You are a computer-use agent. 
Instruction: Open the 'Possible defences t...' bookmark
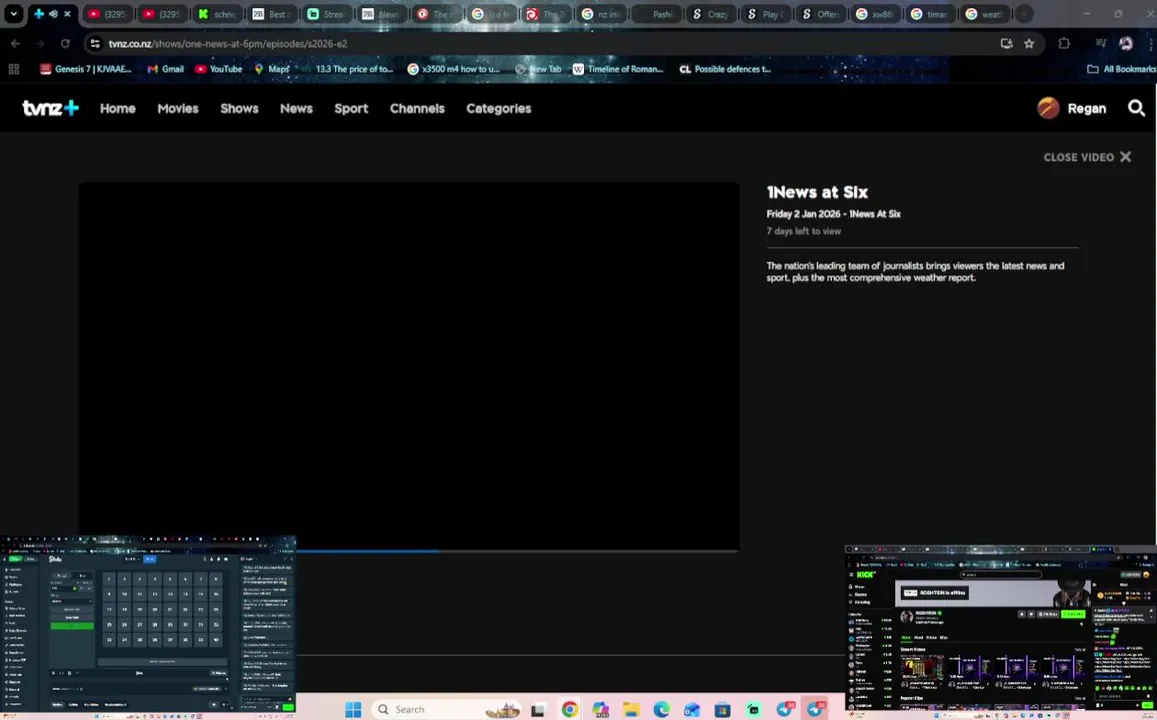(725, 69)
